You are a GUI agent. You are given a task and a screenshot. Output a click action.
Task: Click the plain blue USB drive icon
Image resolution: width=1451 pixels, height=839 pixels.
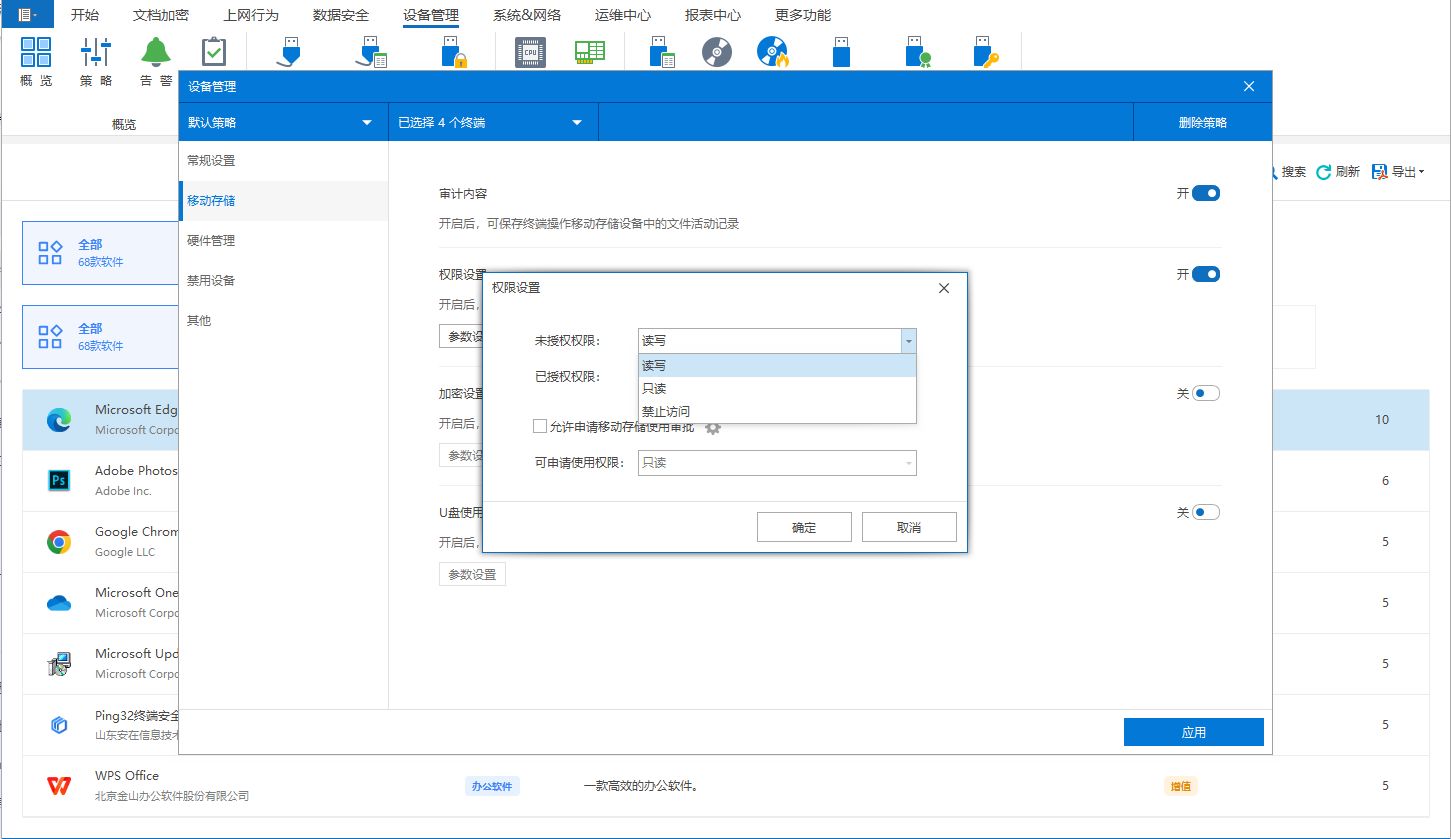pos(841,52)
